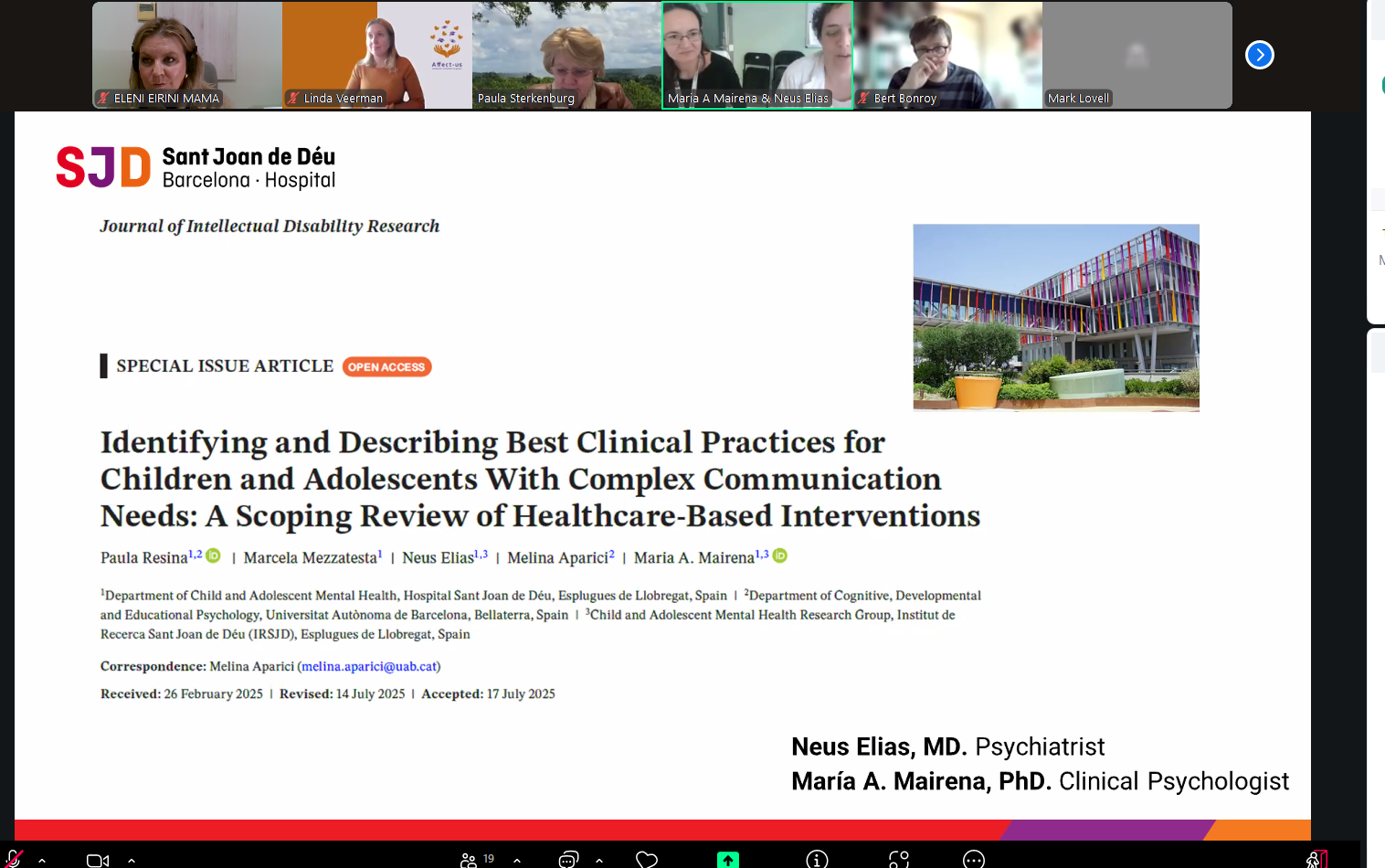Screen dimensions: 1385x868
Task: Select Linda Veerman's video tile
Action: click(376, 55)
